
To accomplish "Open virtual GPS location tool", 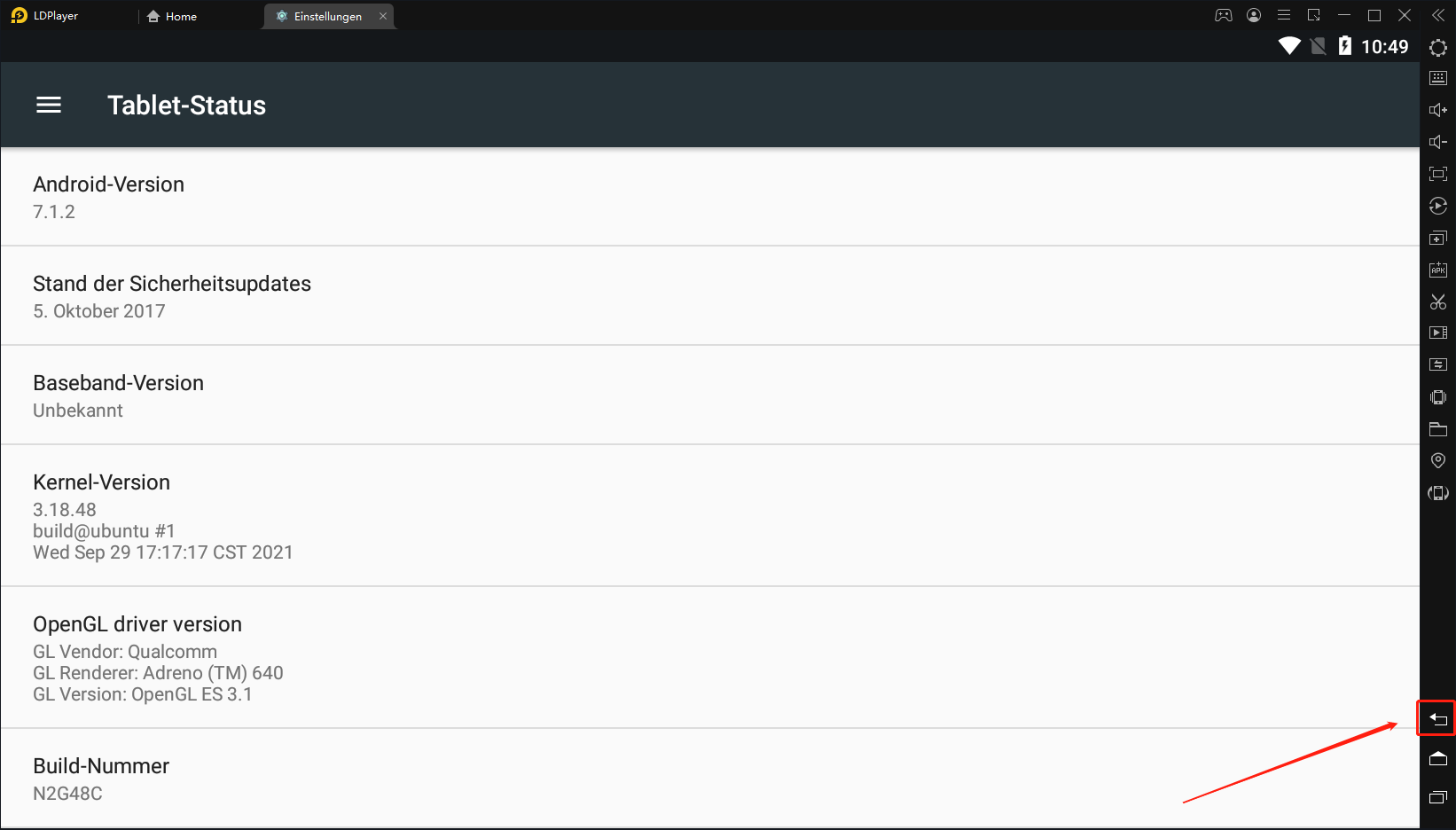I will [x=1438, y=460].
